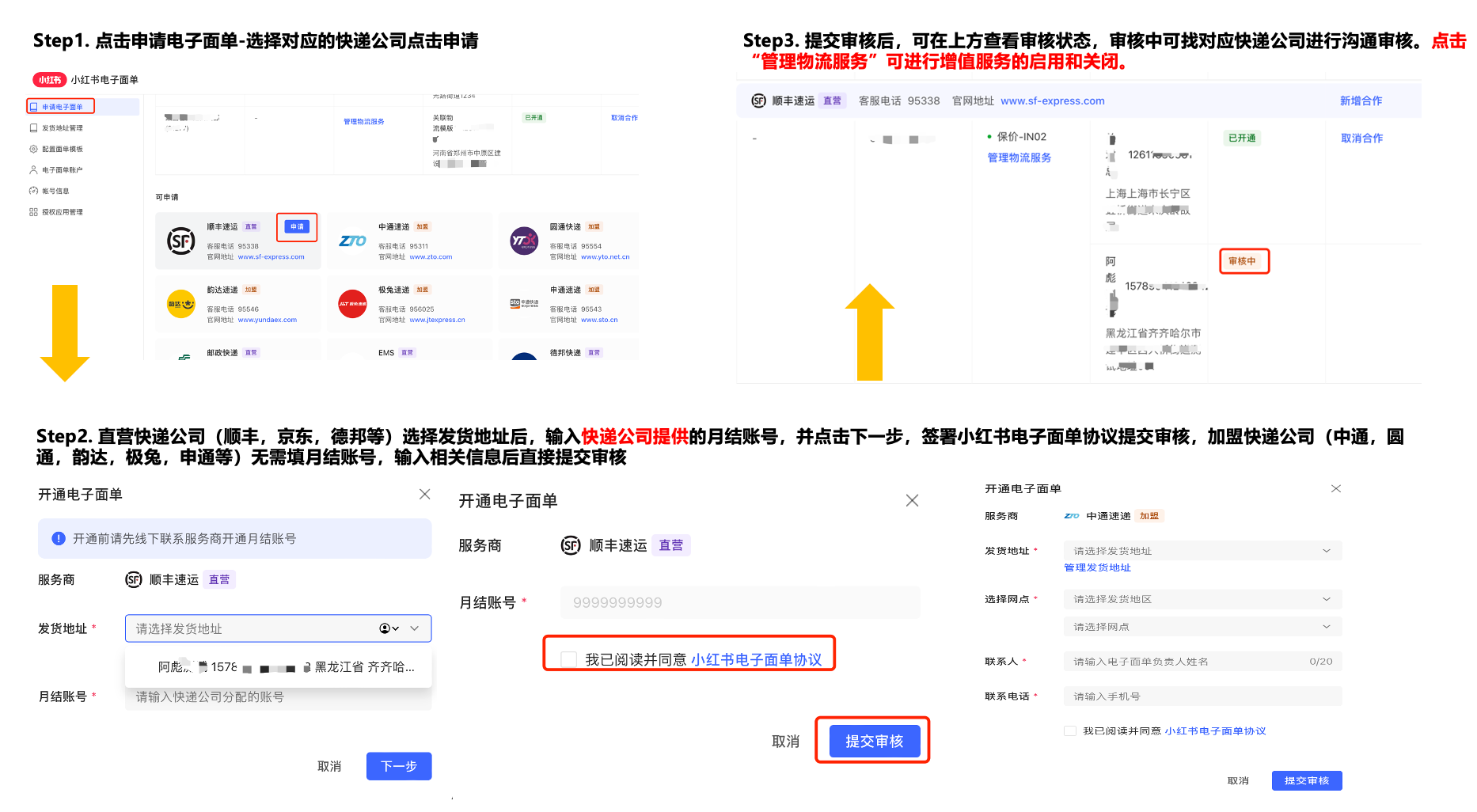Click the SF logo in the blue-notice dialog
The width and height of the screenshot is (1477, 812).
click(134, 580)
